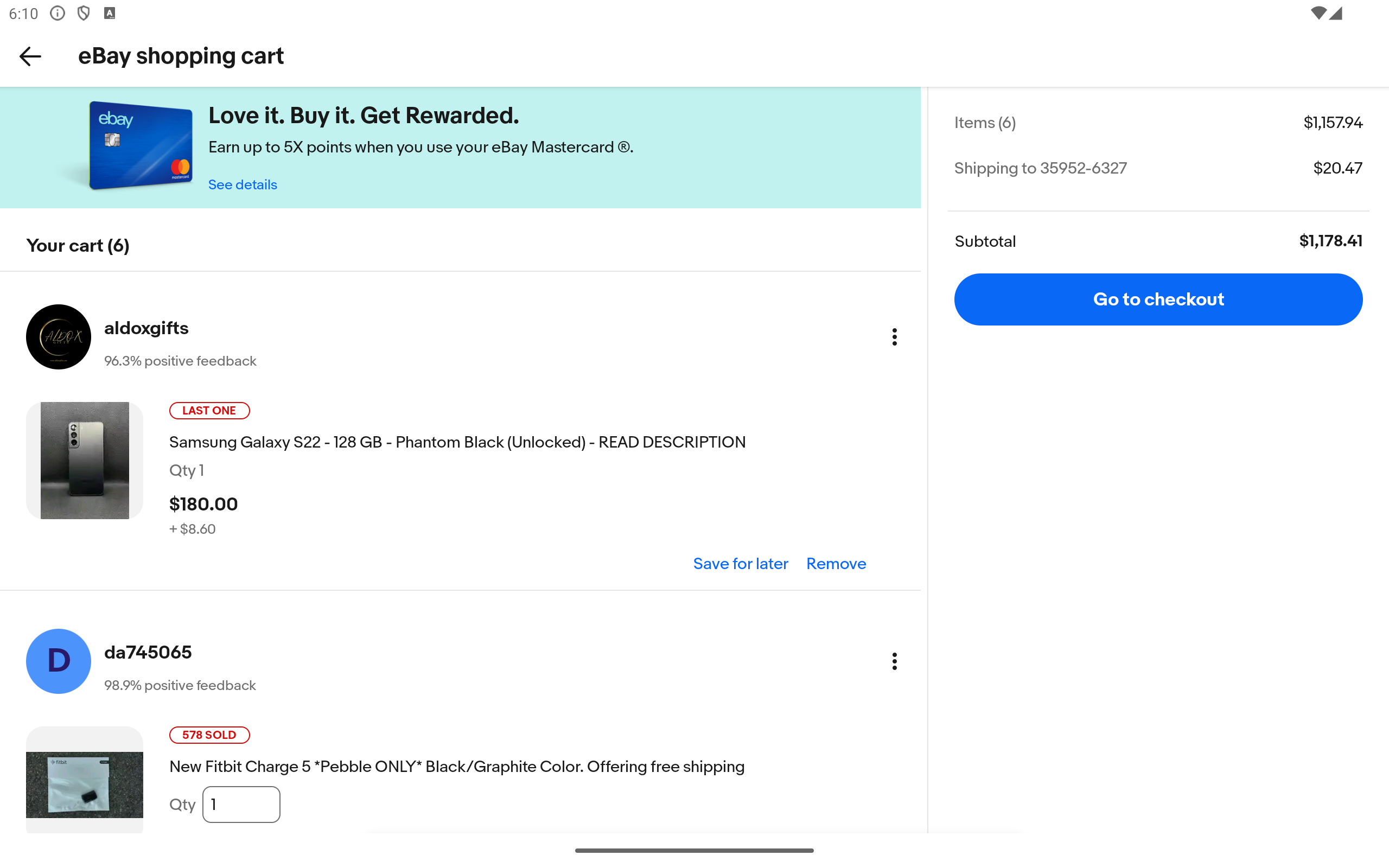Tap the Android home gesture bar
The height and width of the screenshot is (868, 1389).
694,850
